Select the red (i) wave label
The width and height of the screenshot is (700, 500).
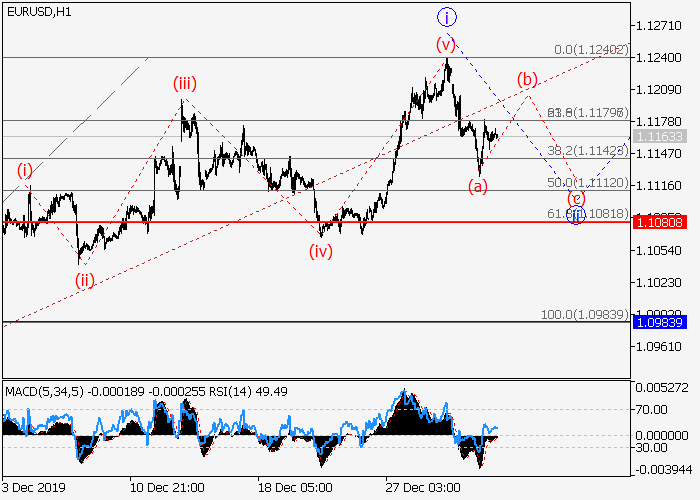coord(25,171)
